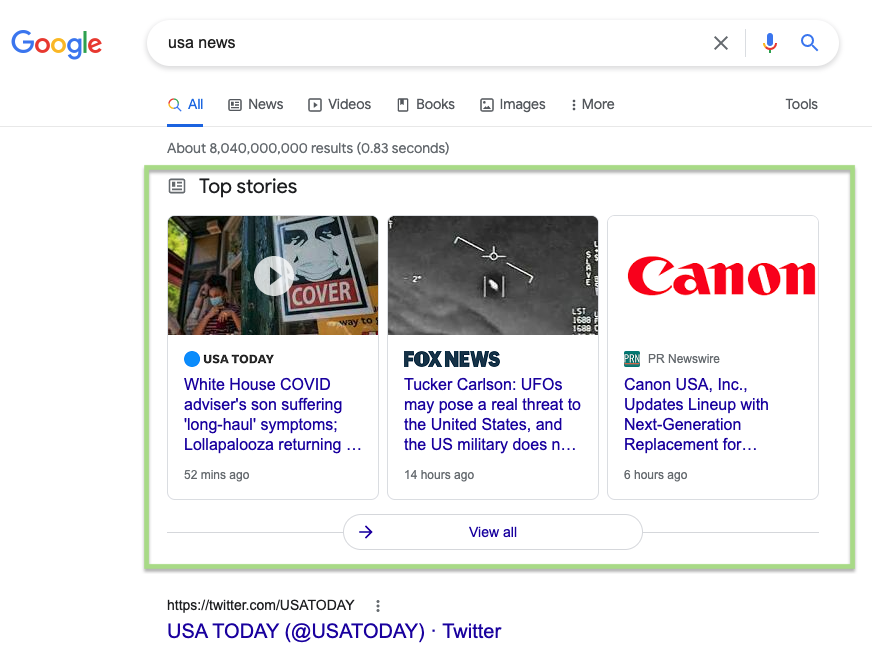Click the 'PR Newswire' source name
The image size is (872, 653).
pos(683,359)
